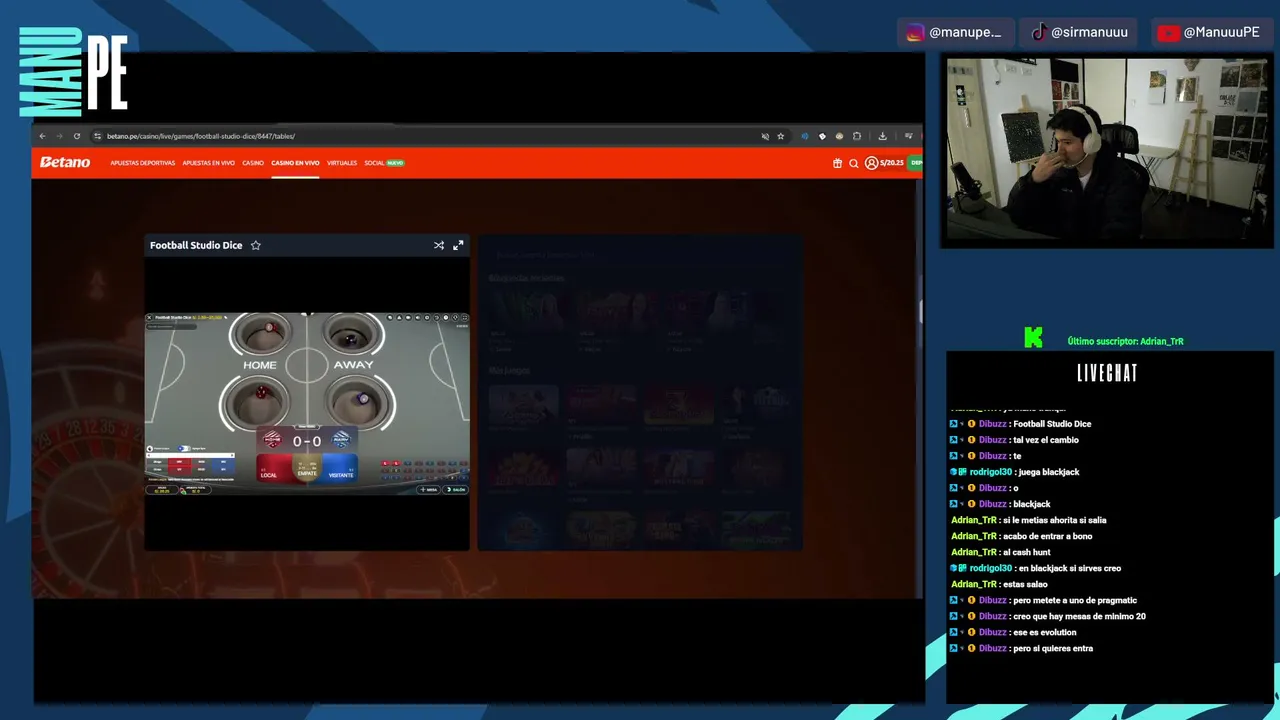The height and width of the screenshot is (720, 1280).
Task: Bet on VISITANTE blue area
Action: (x=340, y=468)
